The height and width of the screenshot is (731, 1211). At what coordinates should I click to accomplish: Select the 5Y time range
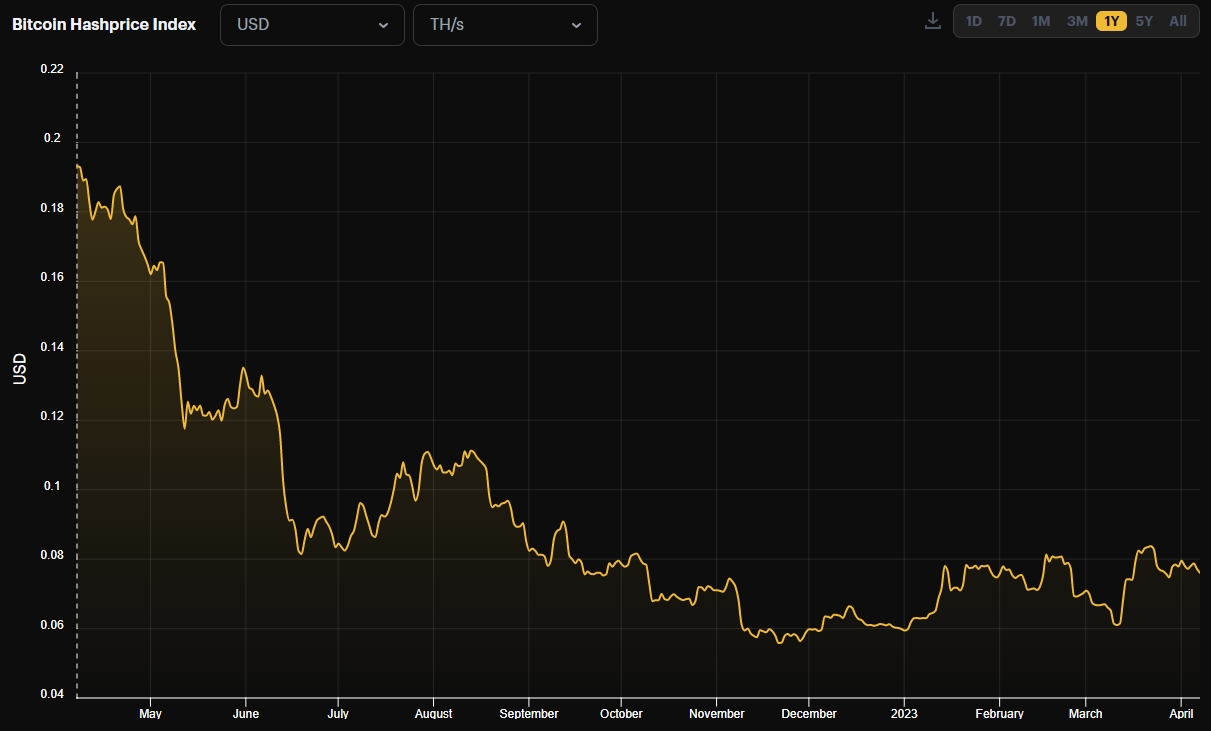click(x=1144, y=21)
